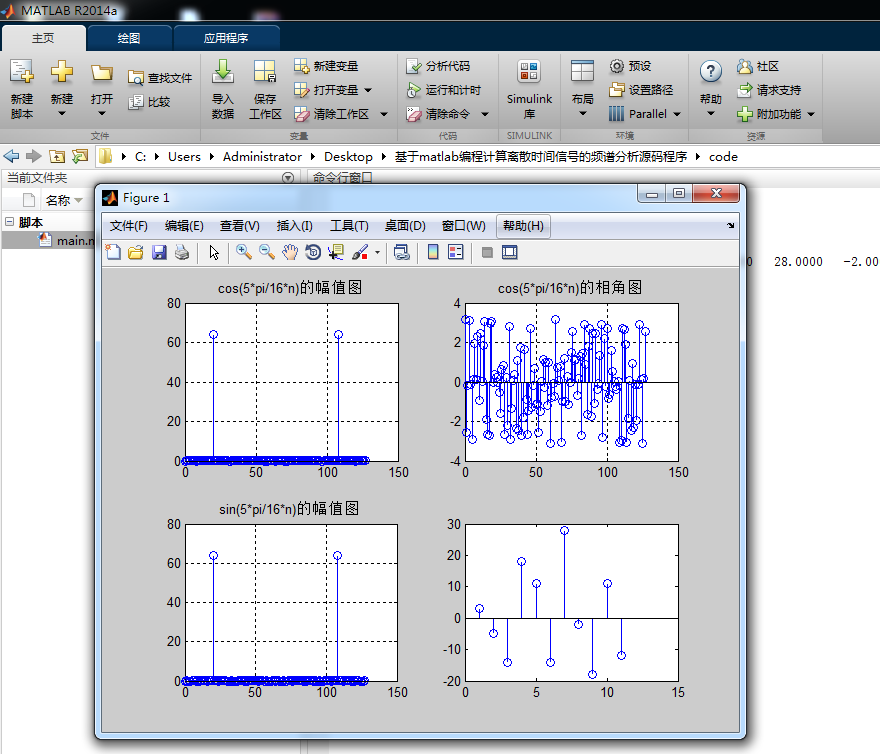Open the Edit (编辑) menu in Figure 1
This screenshot has height=754, width=880.
pyautogui.click(x=184, y=226)
